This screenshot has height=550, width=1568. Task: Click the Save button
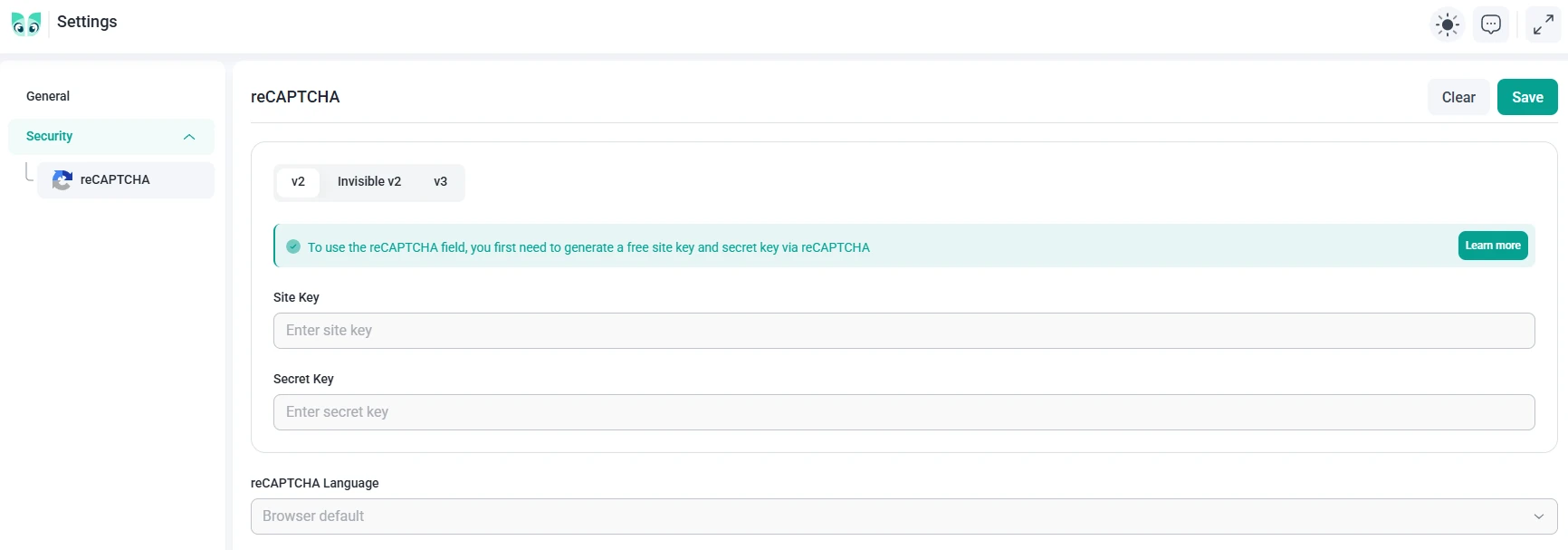[x=1527, y=97]
